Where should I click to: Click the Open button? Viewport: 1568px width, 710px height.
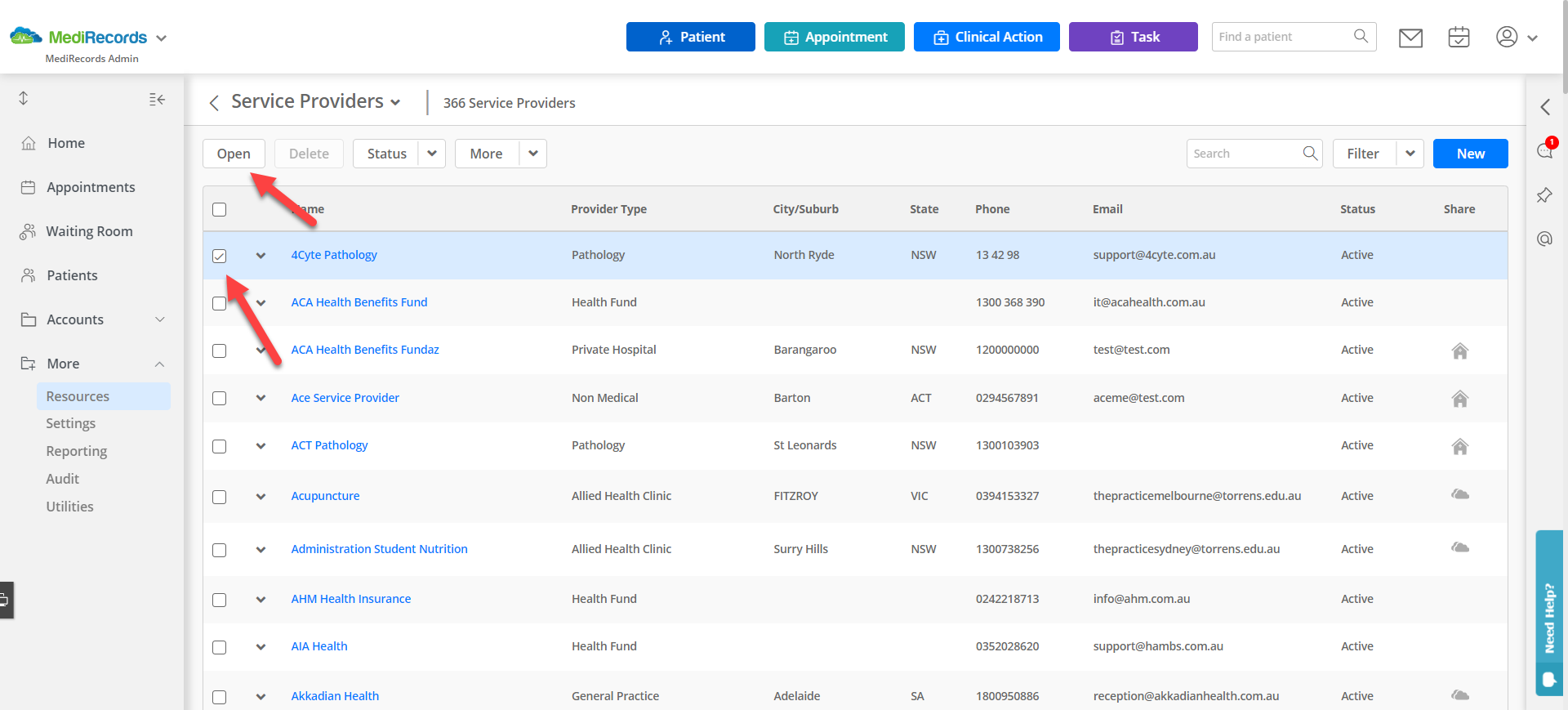point(234,154)
